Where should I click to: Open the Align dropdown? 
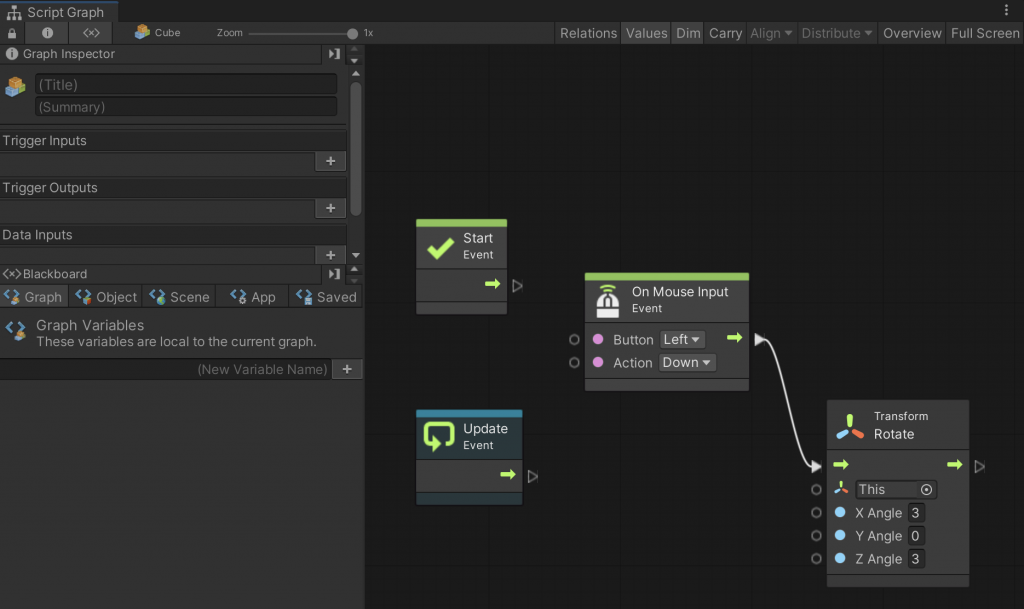point(770,33)
